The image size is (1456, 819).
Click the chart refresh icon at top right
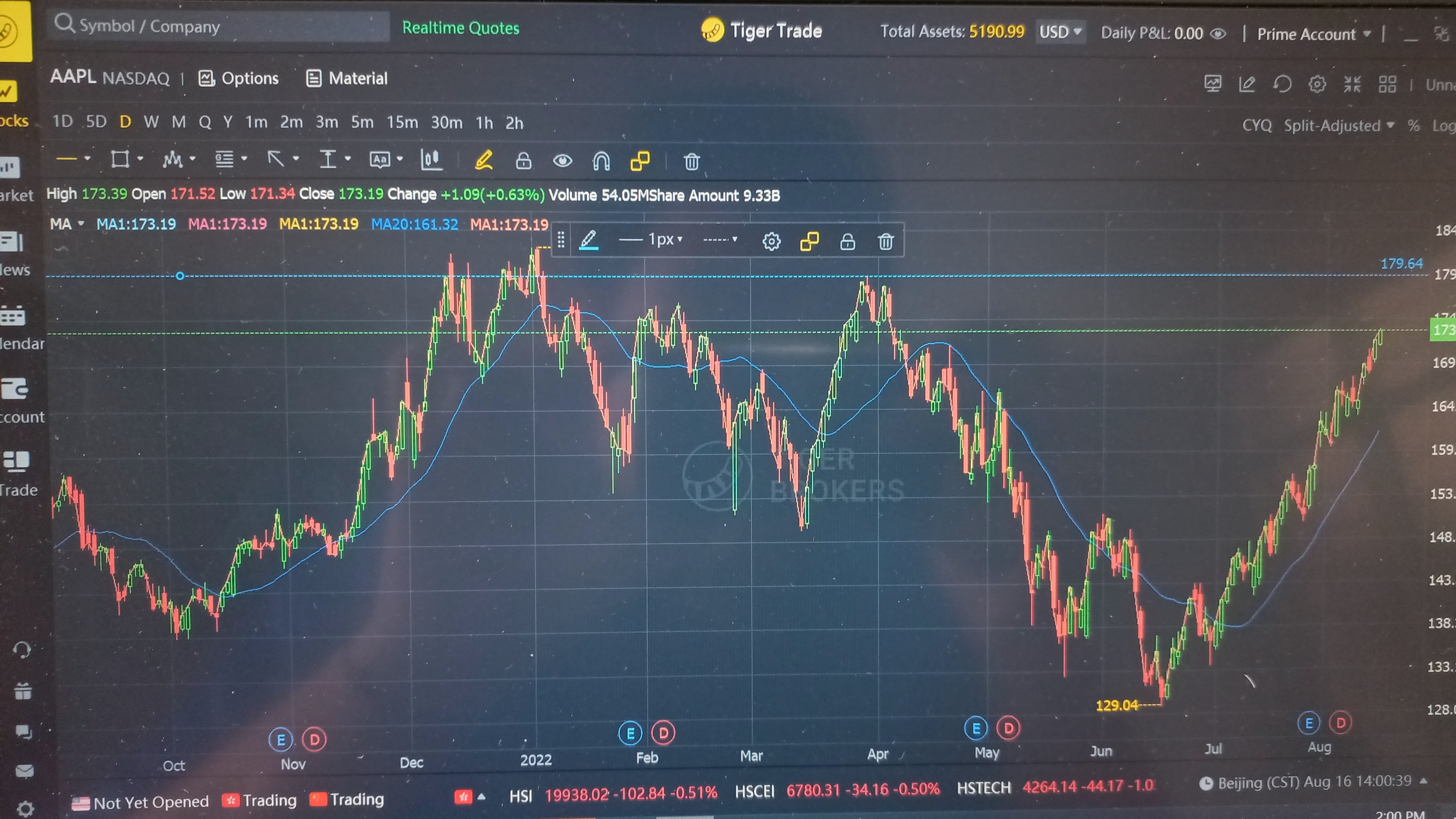tap(1282, 85)
